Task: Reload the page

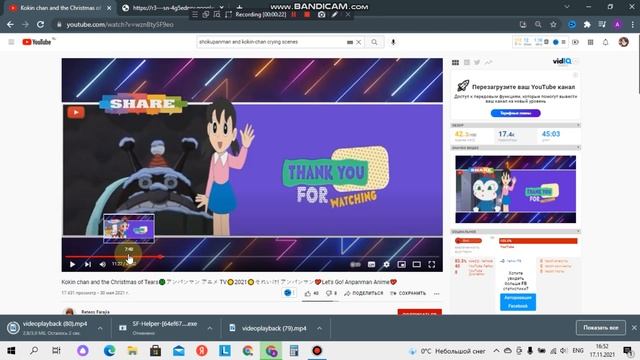Action: coord(40,24)
